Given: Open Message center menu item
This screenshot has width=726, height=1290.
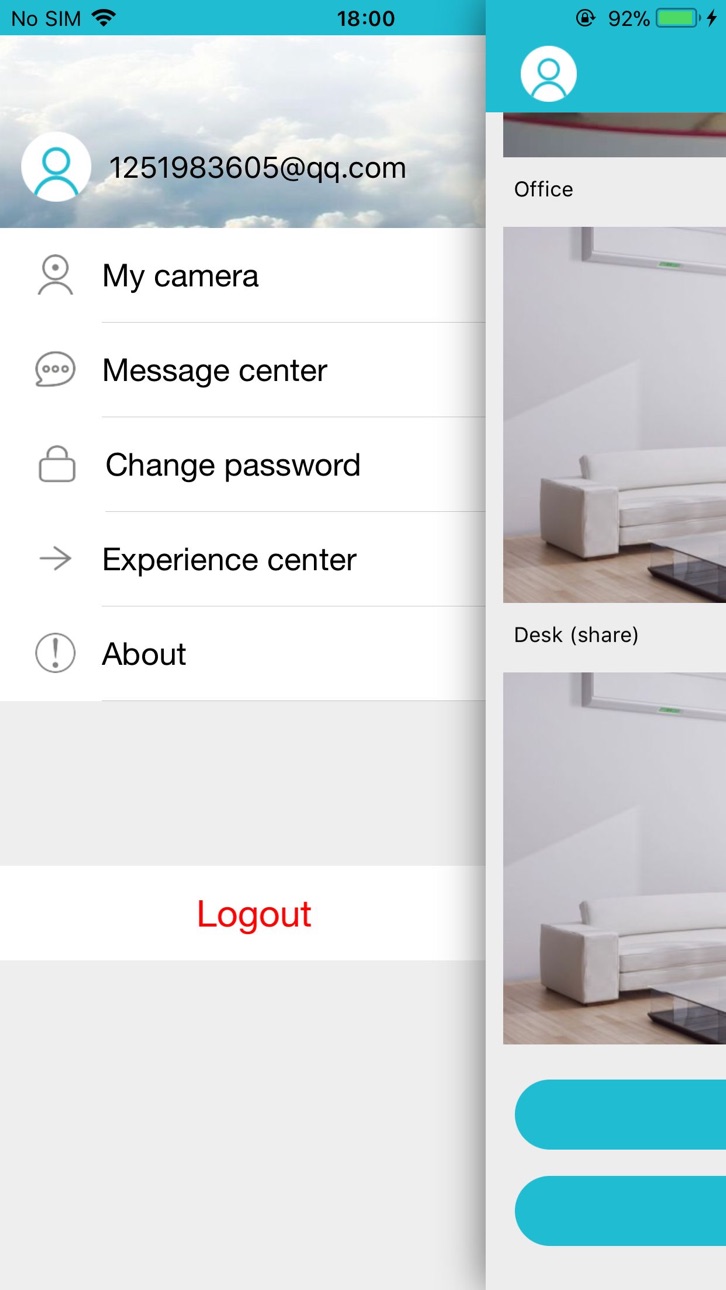Looking at the screenshot, I should click(x=243, y=371).
